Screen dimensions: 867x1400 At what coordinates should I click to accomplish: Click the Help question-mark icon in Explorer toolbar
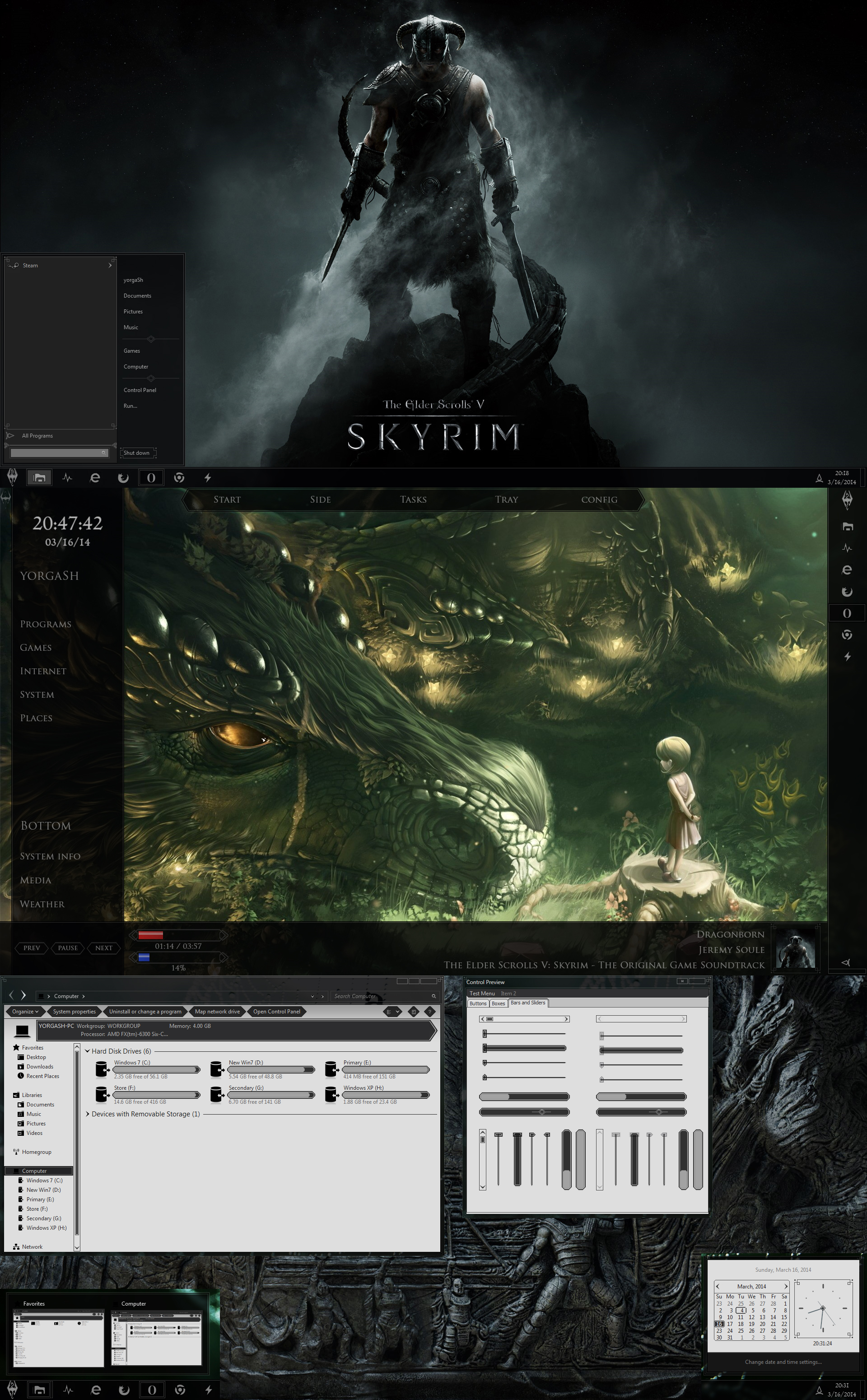click(429, 1012)
